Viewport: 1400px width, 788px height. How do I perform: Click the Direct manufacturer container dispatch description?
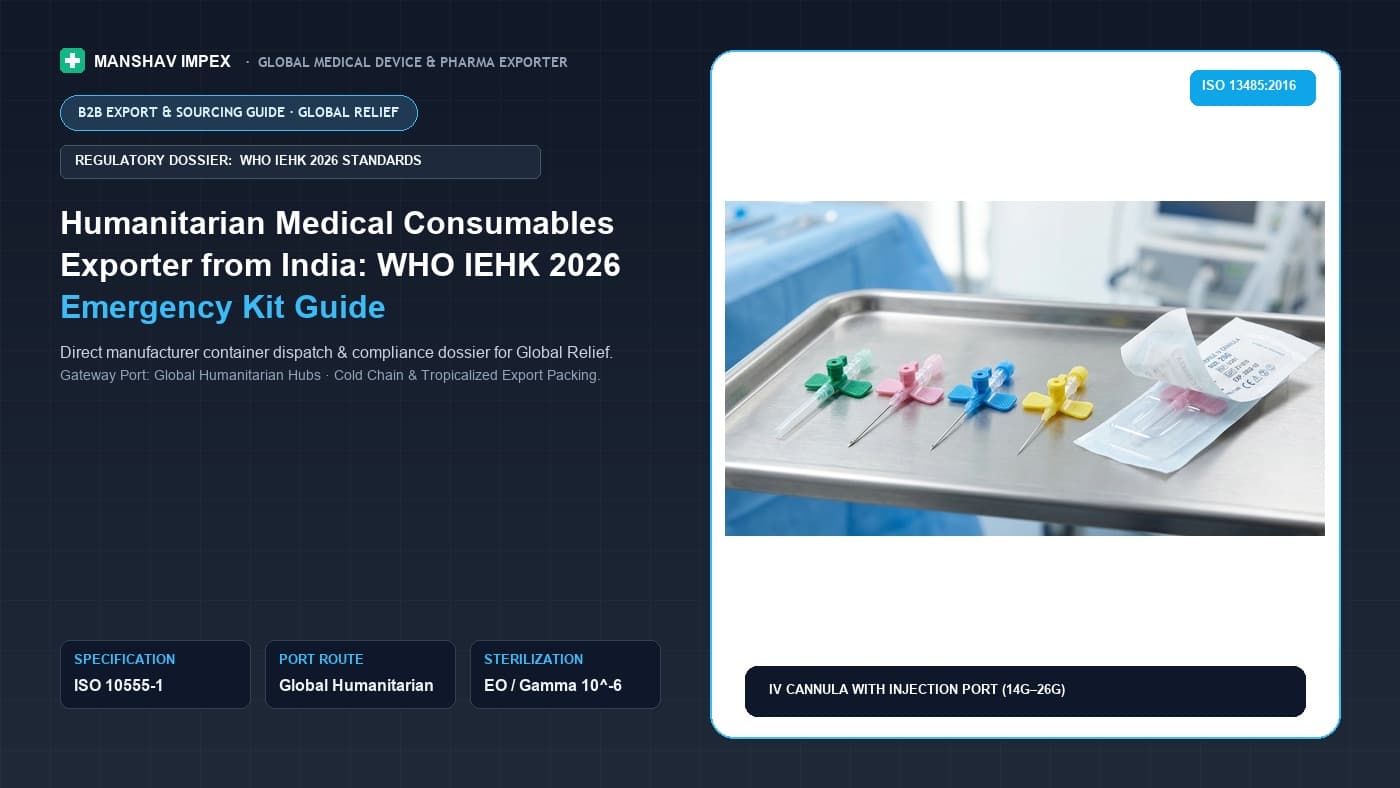[336, 353]
